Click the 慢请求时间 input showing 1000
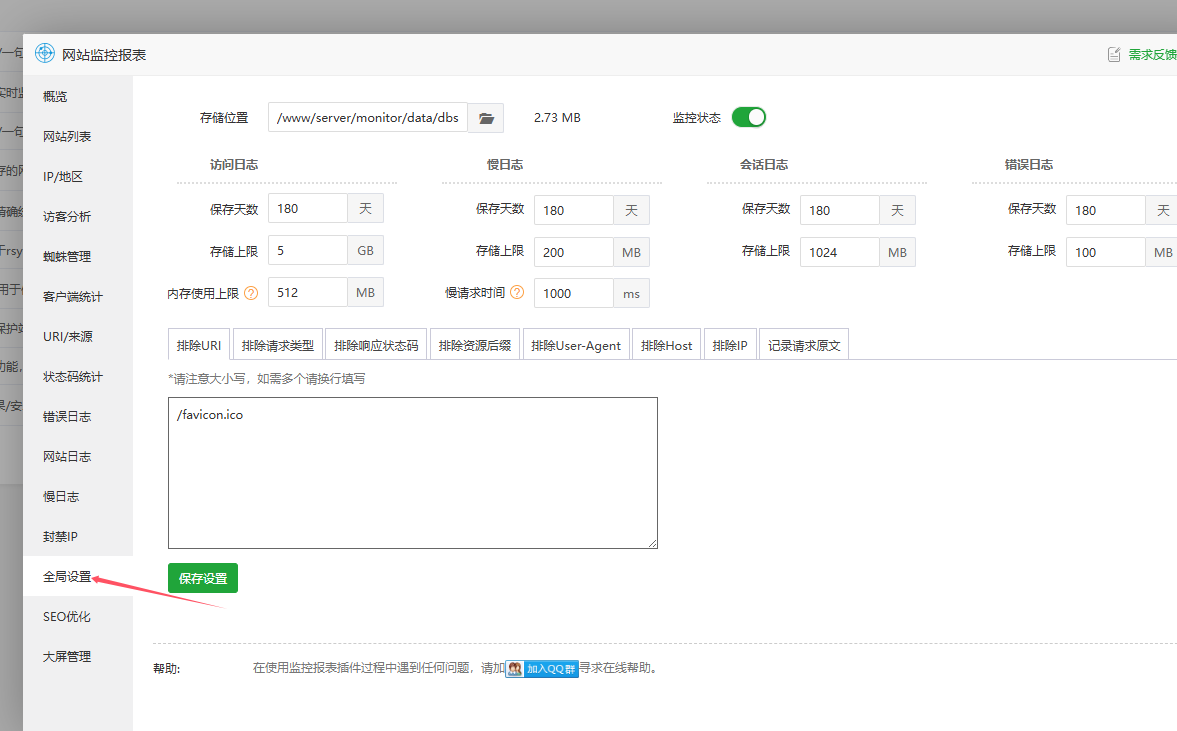1177x731 pixels. (x=573, y=293)
